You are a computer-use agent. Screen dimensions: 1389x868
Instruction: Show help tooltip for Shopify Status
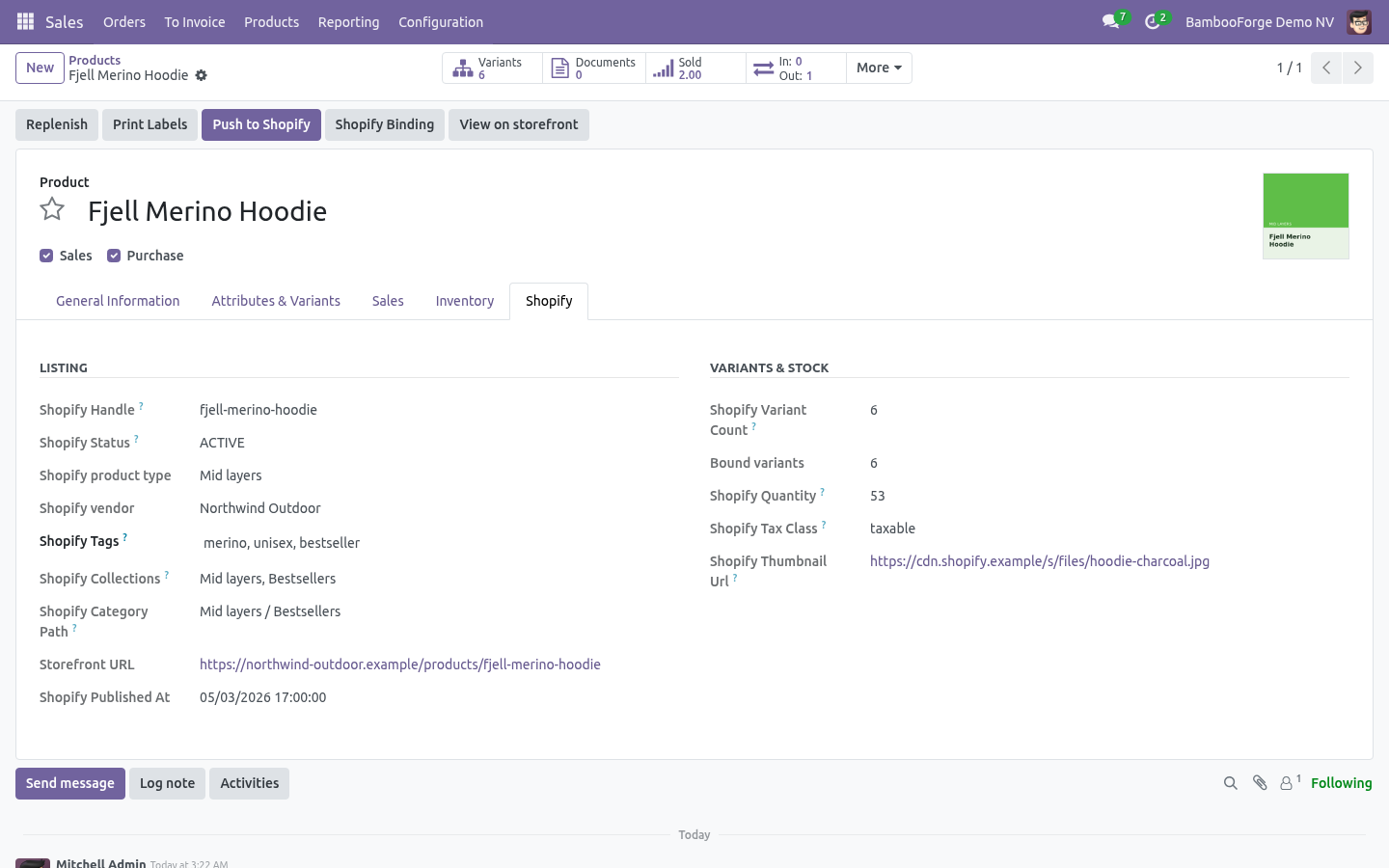pos(136,439)
